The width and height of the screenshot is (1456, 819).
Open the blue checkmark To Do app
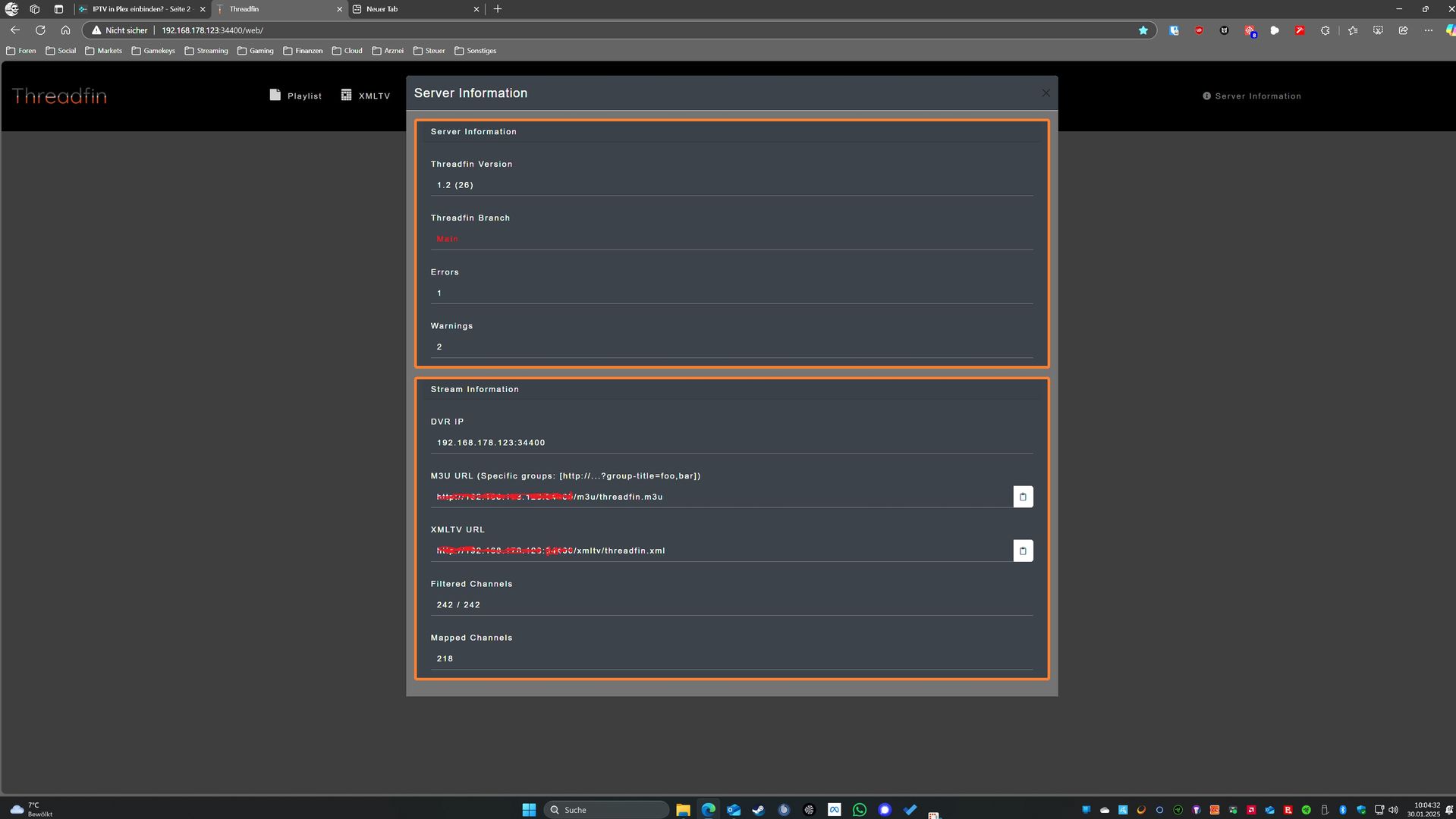click(x=910, y=810)
